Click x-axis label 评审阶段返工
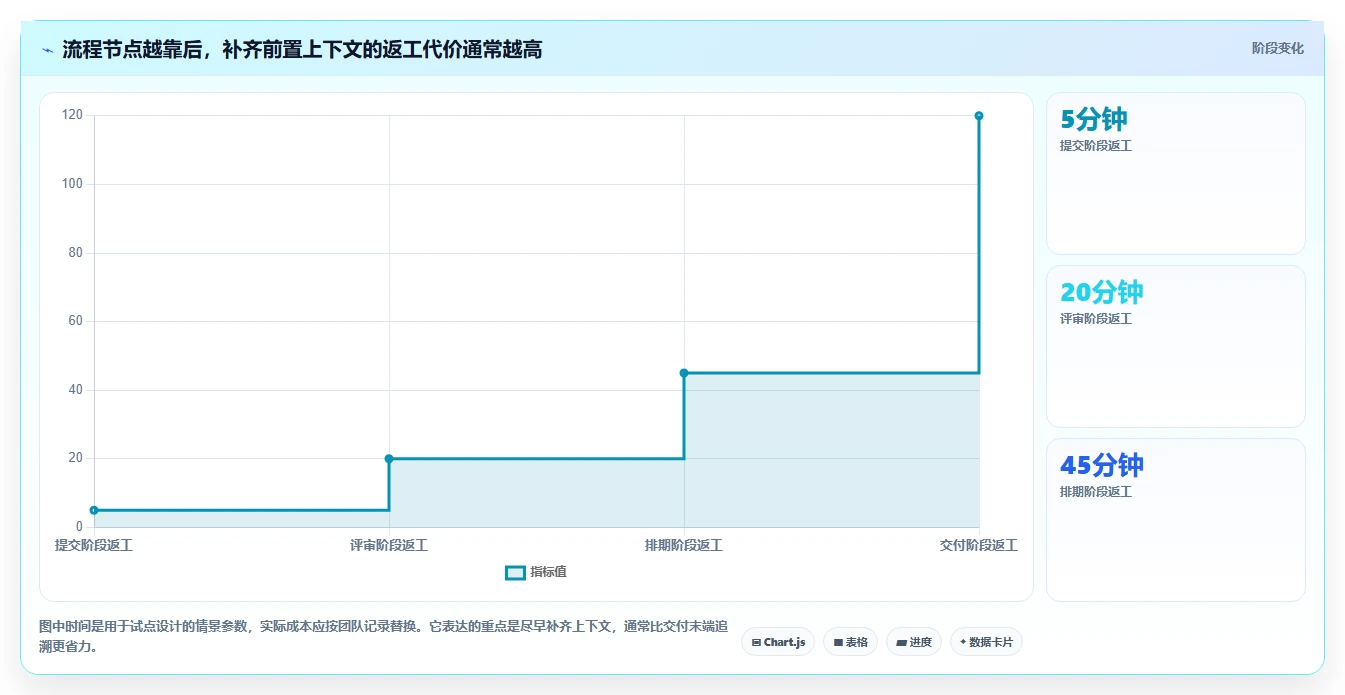Image resolution: width=1345 pixels, height=695 pixels. (x=389, y=545)
